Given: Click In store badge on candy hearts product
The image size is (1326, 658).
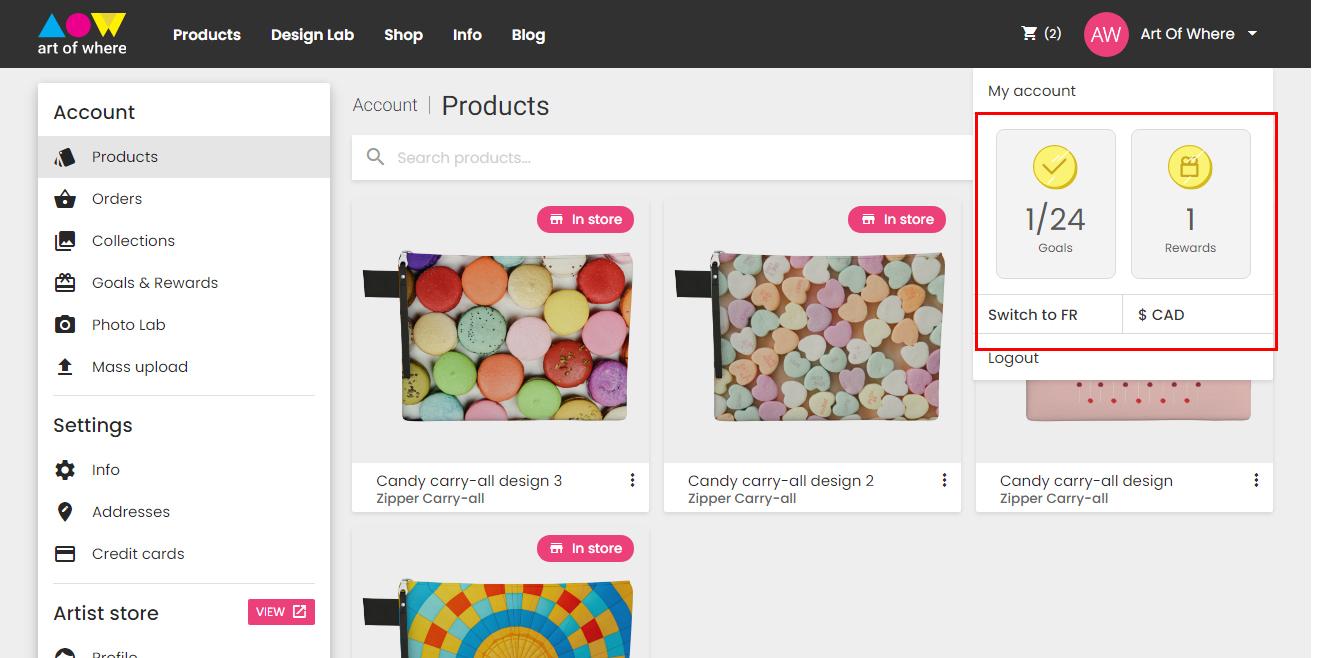Looking at the screenshot, I should pos(897,220).
